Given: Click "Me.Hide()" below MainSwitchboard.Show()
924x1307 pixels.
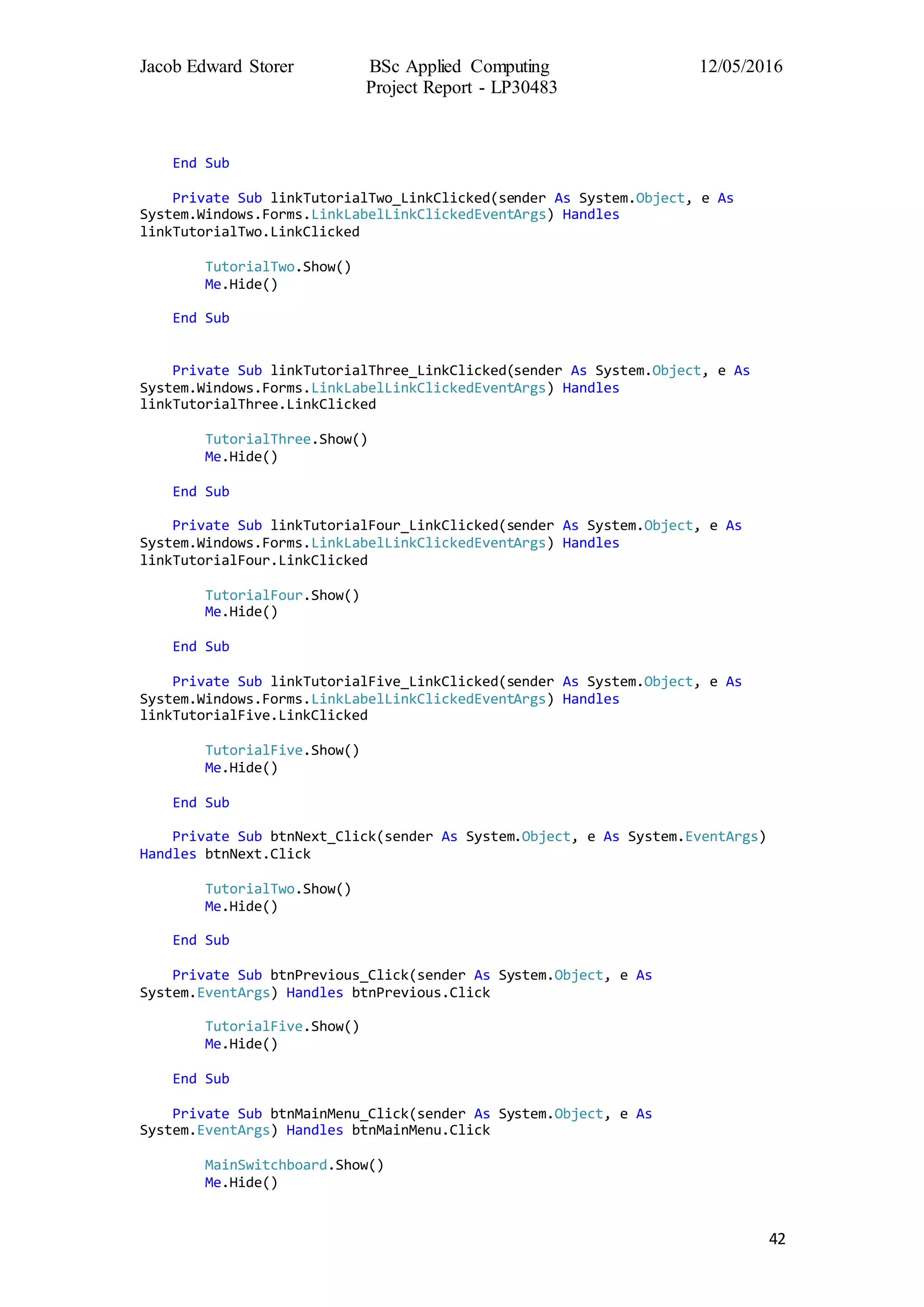Looking at the screenshot, I should point(241,1182).
